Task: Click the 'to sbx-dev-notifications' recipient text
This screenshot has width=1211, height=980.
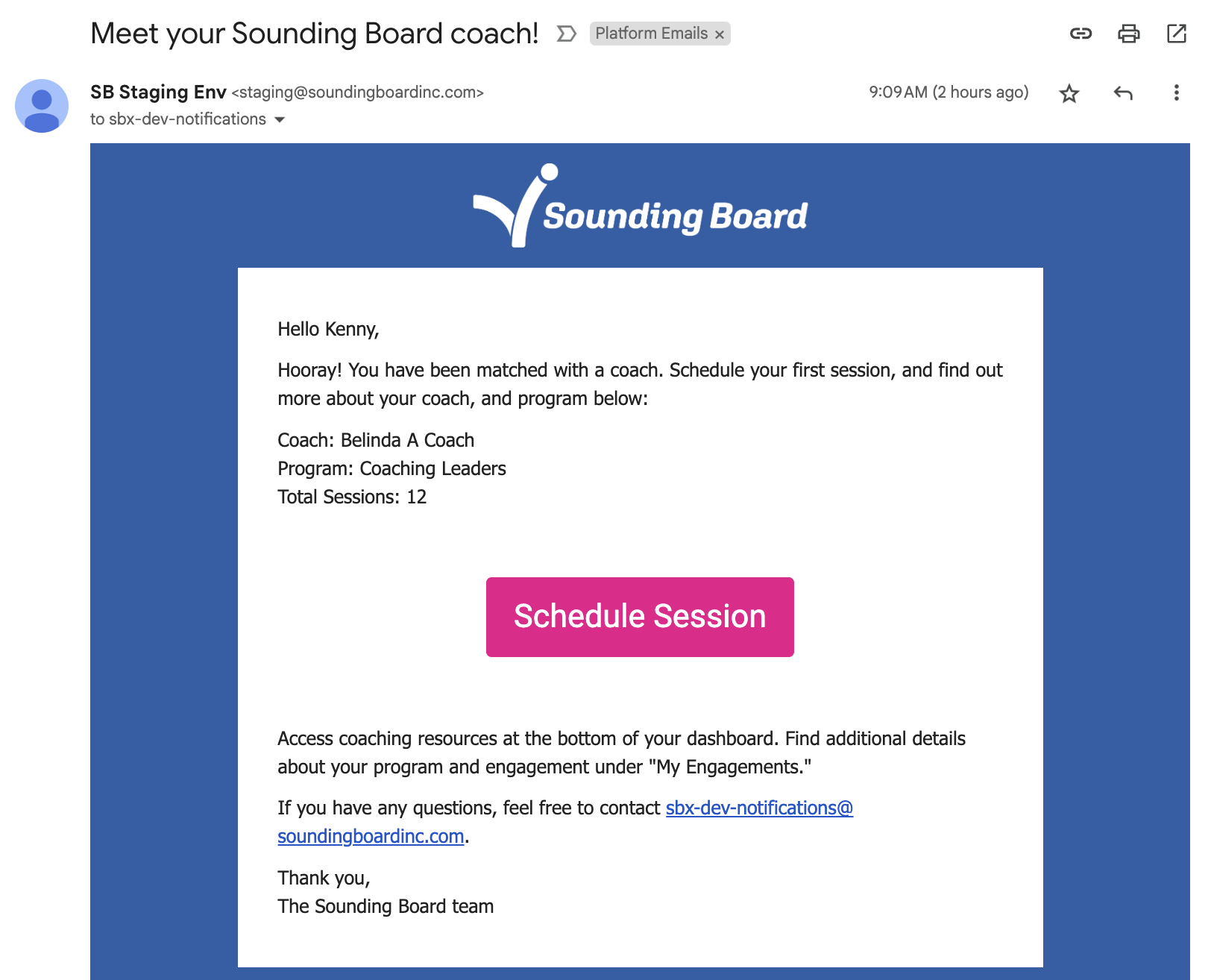Action: point(178,119)
